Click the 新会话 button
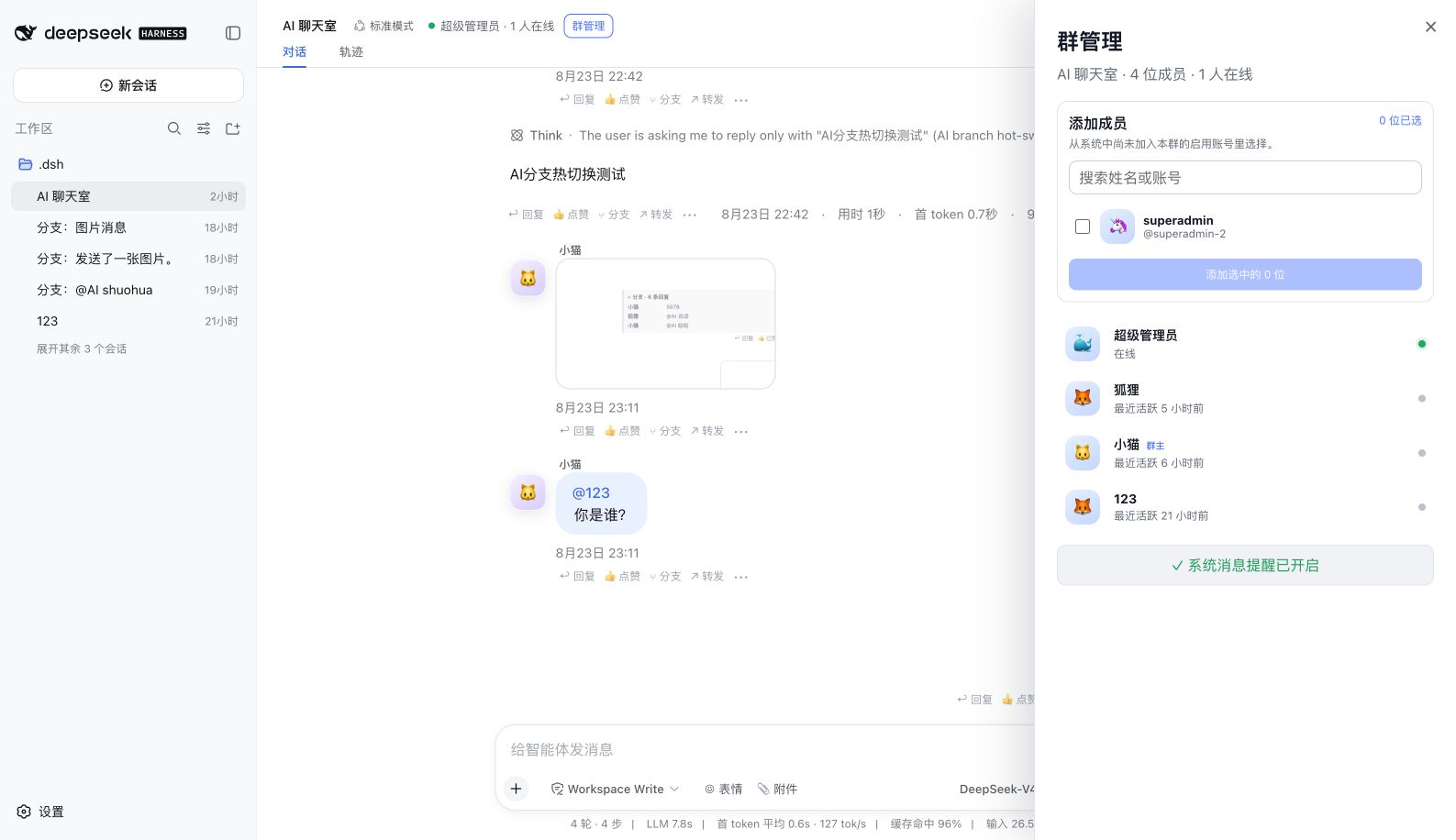1456x840 pixels. tap(128, 85)
